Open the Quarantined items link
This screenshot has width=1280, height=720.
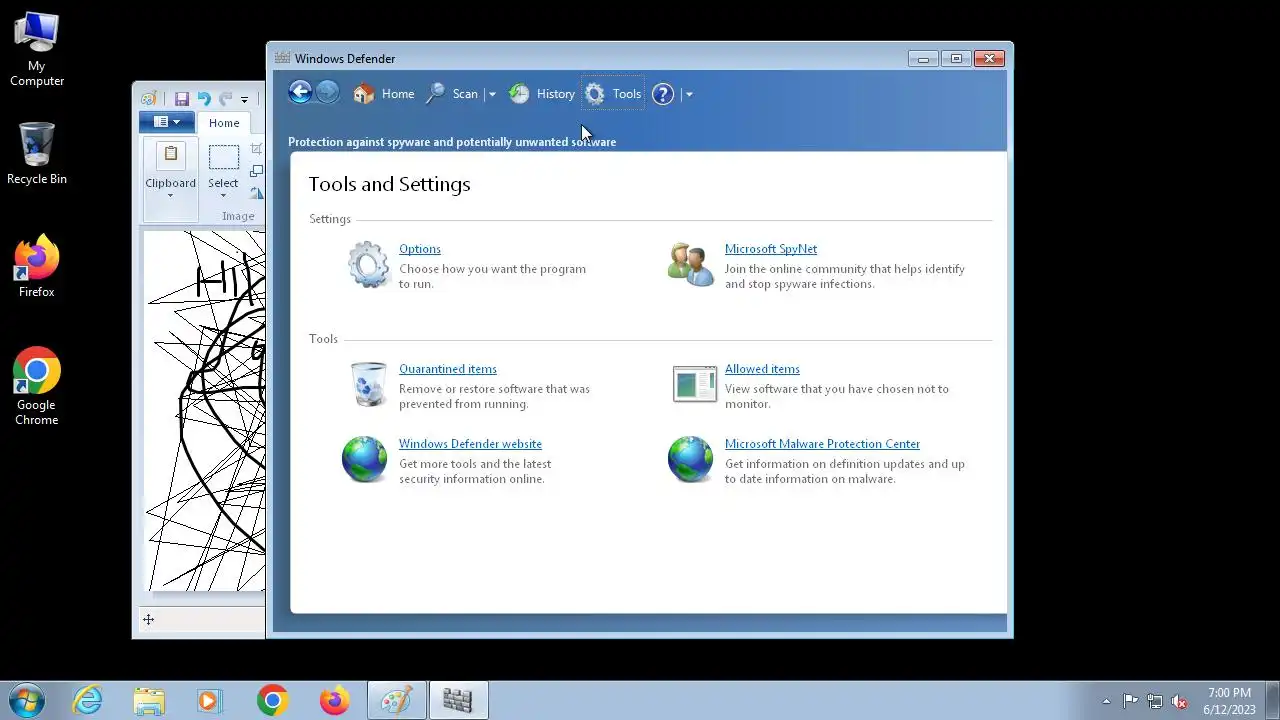[448, 369]
